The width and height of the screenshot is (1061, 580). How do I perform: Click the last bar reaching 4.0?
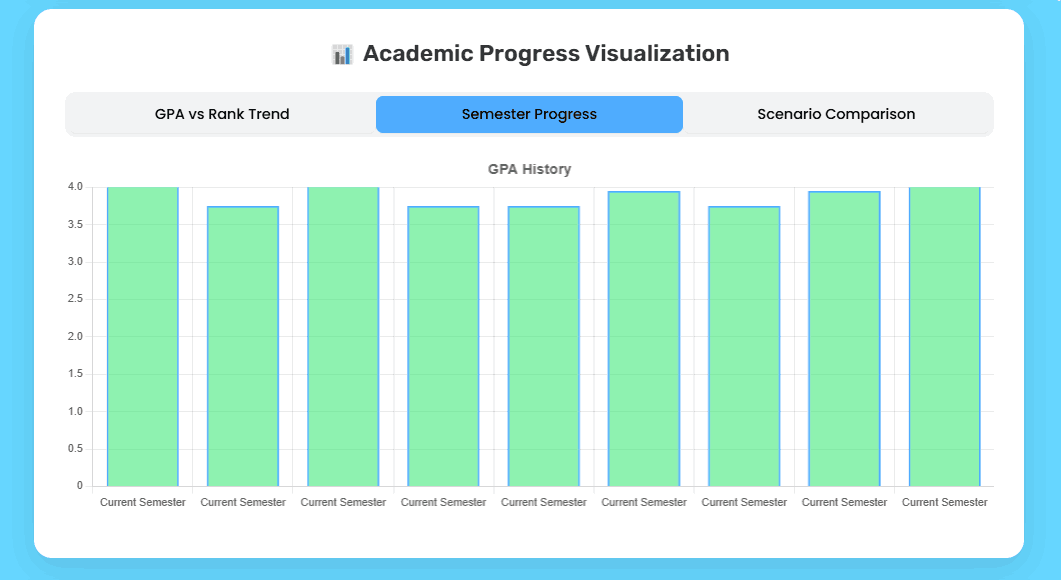(x=944, y=335)
